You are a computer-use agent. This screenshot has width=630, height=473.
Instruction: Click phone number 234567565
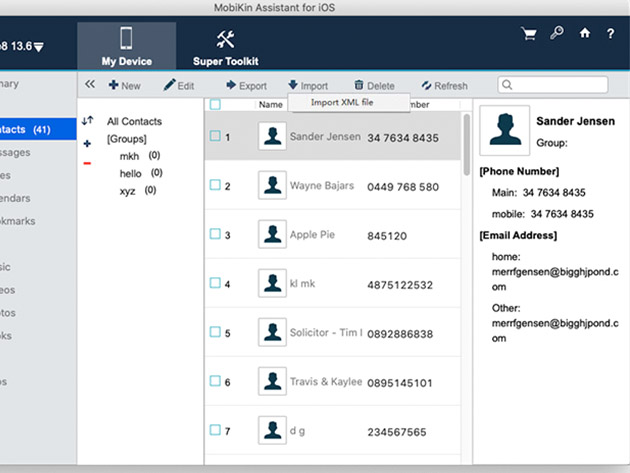pos(397,432)
